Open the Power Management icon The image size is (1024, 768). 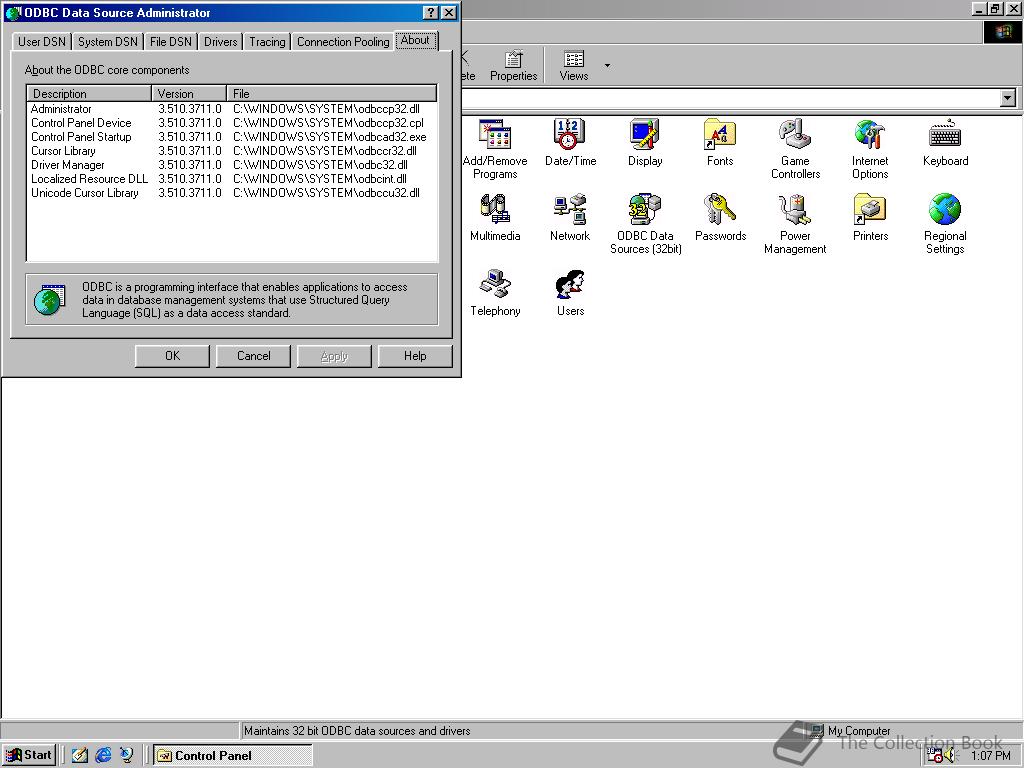tap(795, 223)
